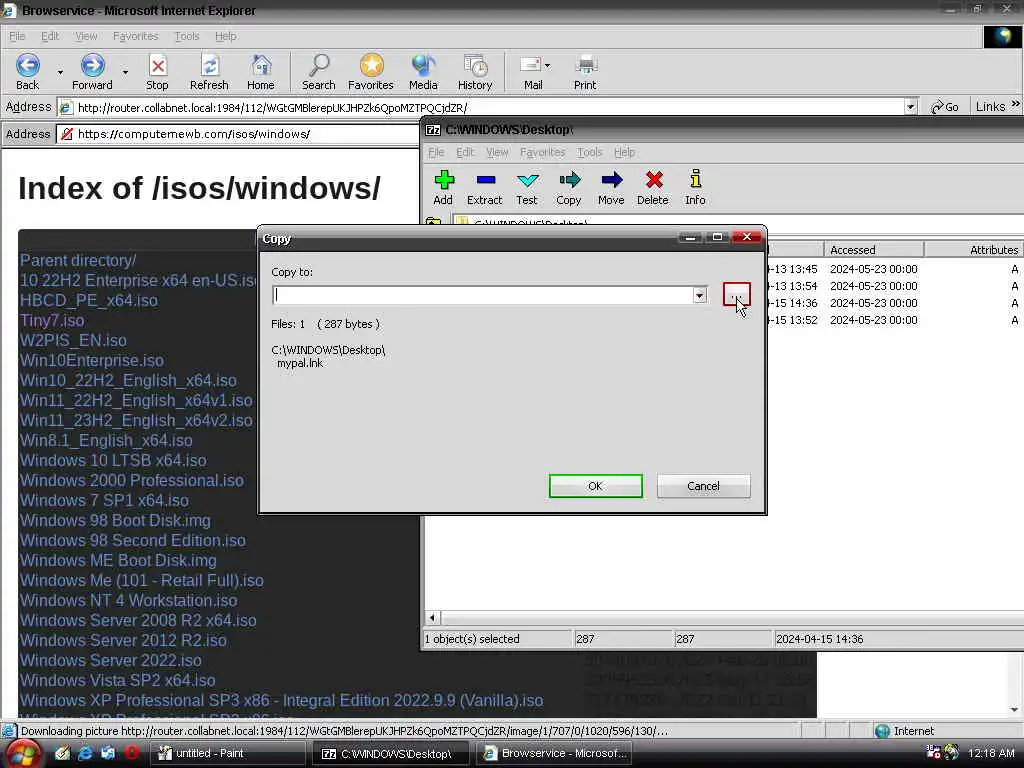Go to the Home page icon
Viewport: 1024px width, 768px height.
tap(261, 72)
